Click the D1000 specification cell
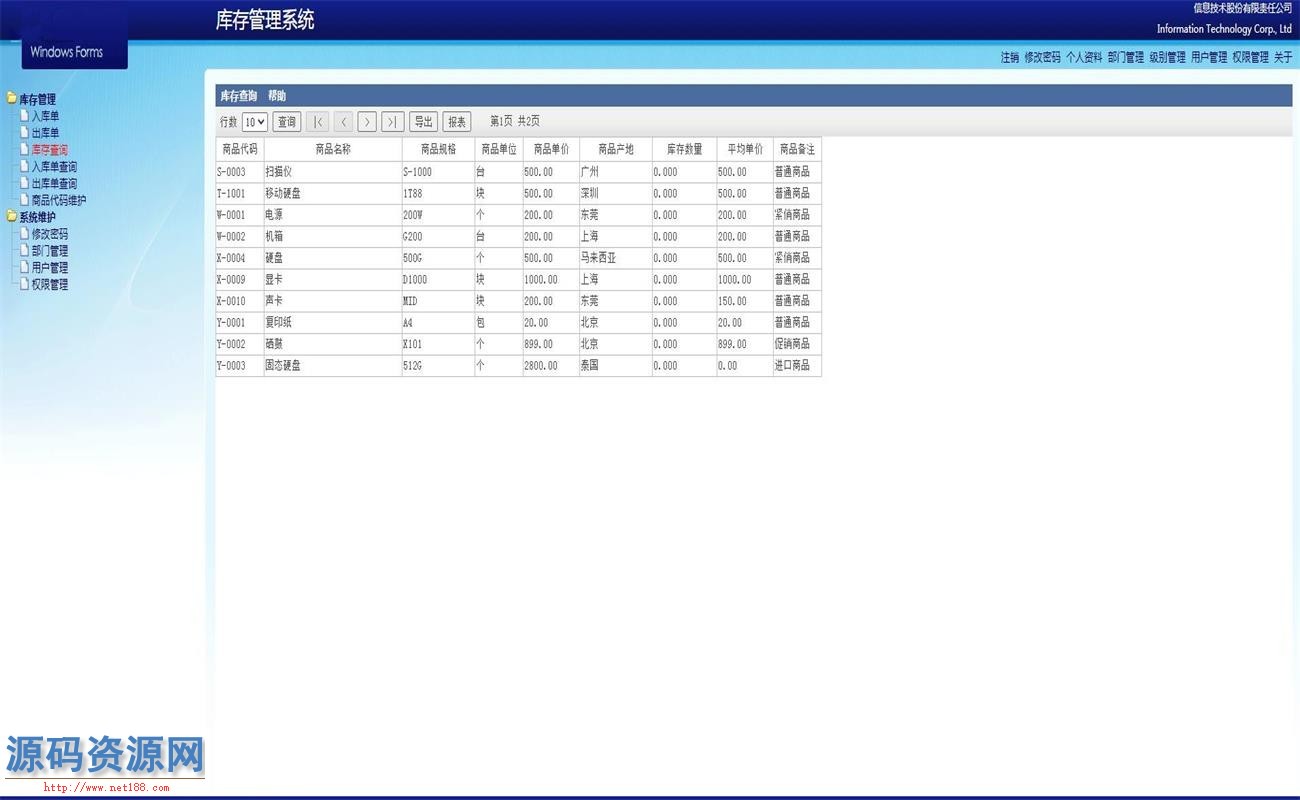 438,280
